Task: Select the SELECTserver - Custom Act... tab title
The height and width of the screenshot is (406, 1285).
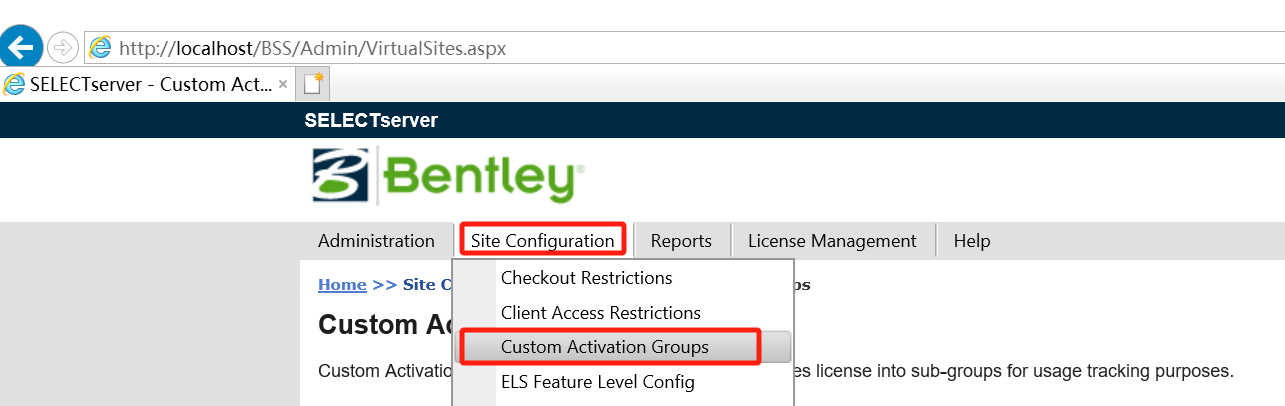Action: 151,84
